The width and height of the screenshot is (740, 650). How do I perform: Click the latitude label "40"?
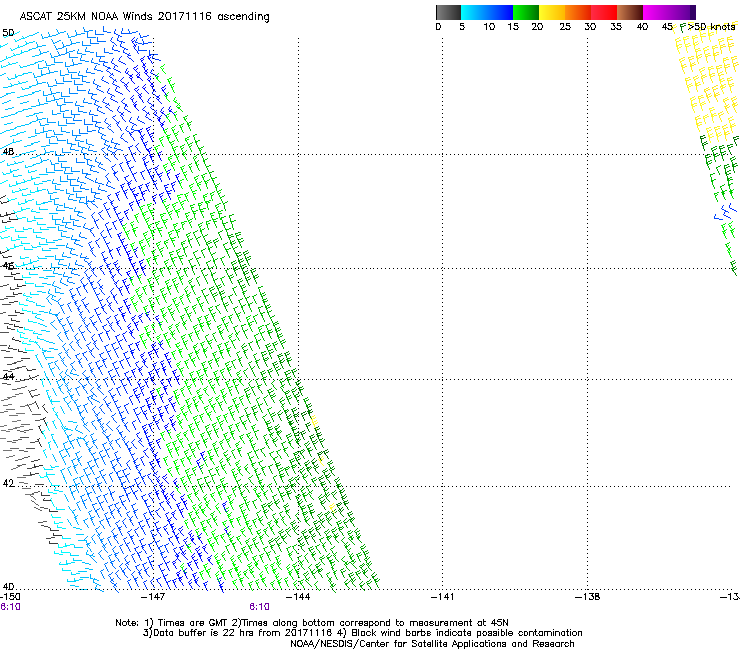coord(8,587)
